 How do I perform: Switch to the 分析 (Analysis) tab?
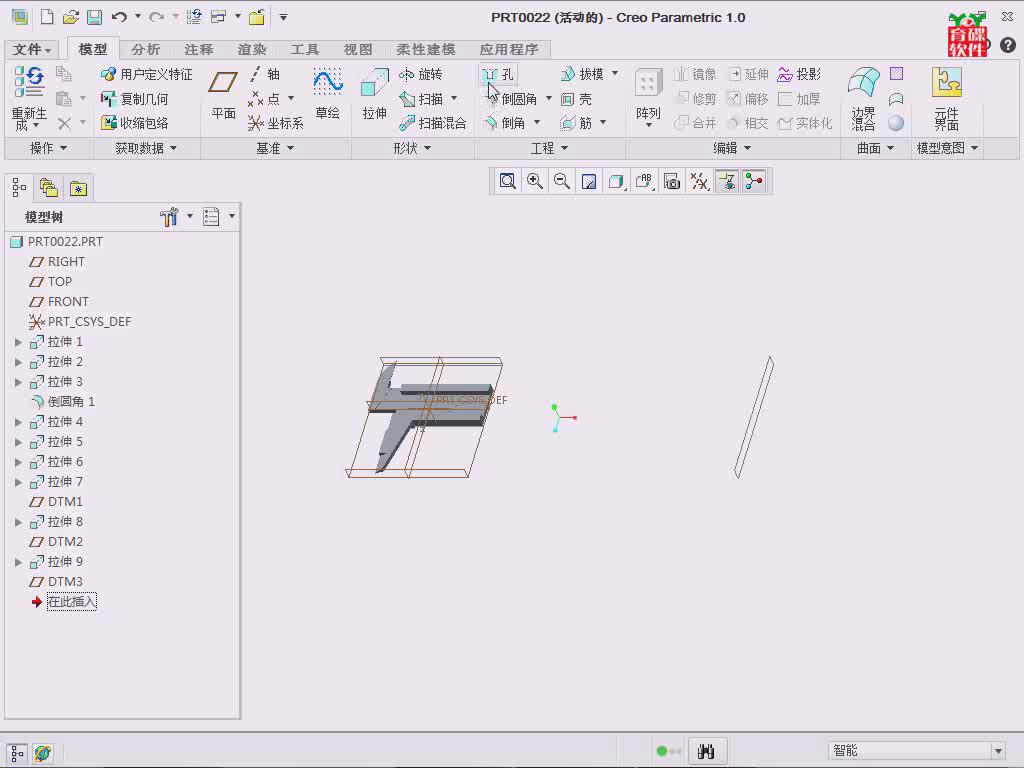click(146, 49)
